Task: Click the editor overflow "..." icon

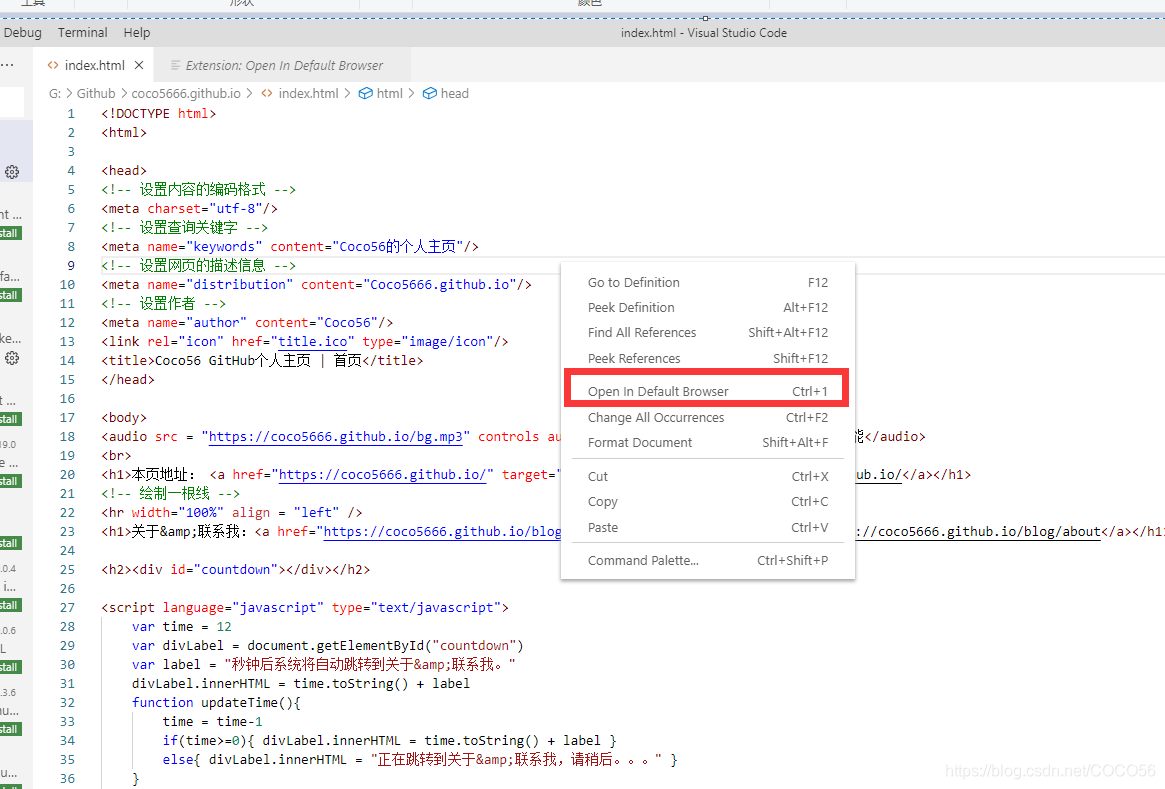Action: tap(7, 64)
